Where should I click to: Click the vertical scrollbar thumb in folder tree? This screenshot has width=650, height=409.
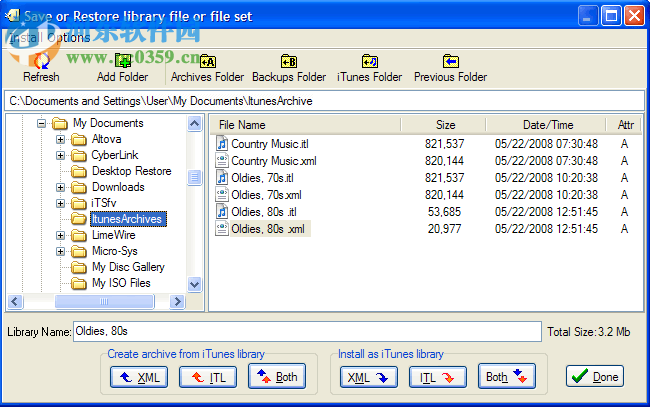pyautogui.click(x=194, y=177)
